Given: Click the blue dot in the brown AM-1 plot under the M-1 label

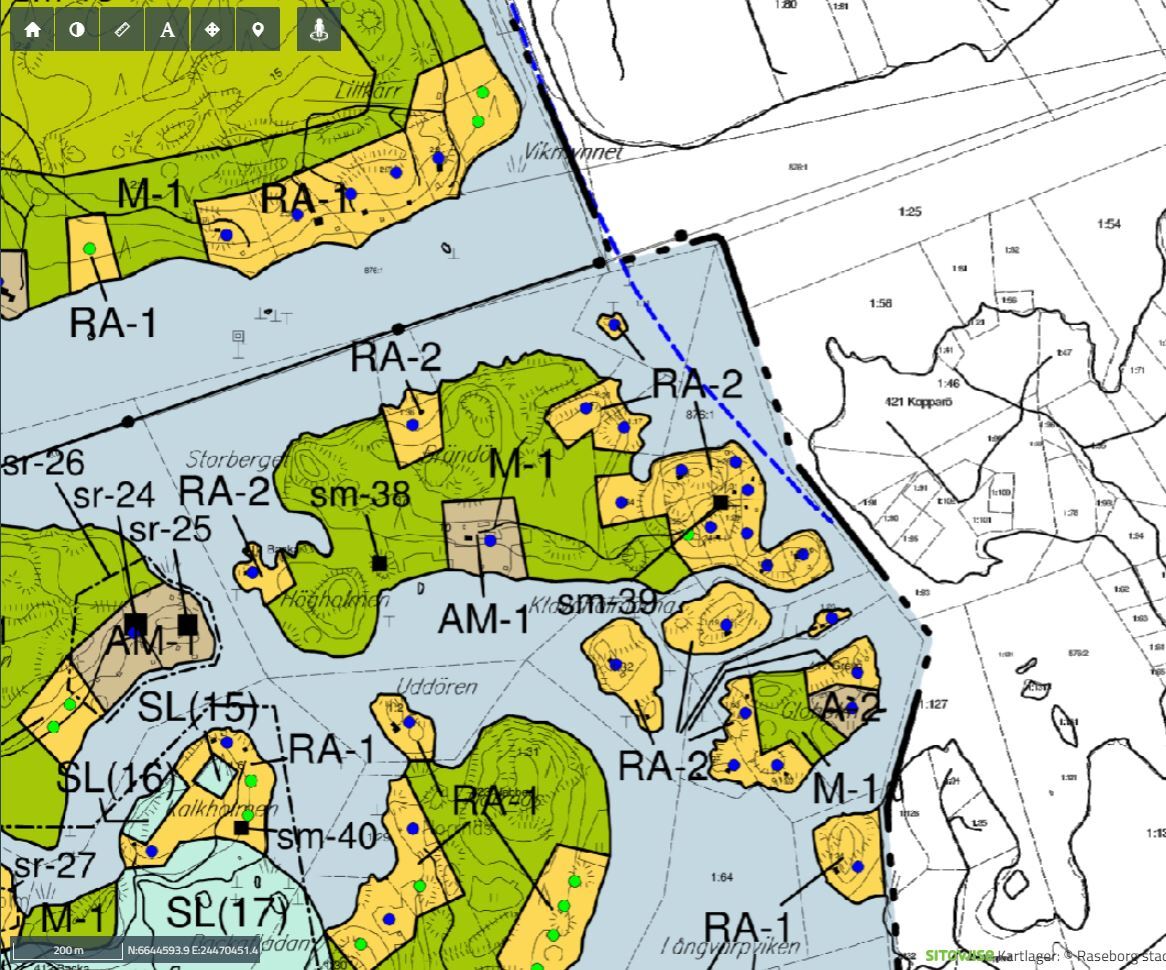Looking at the screenshot, I should point(490,540).
